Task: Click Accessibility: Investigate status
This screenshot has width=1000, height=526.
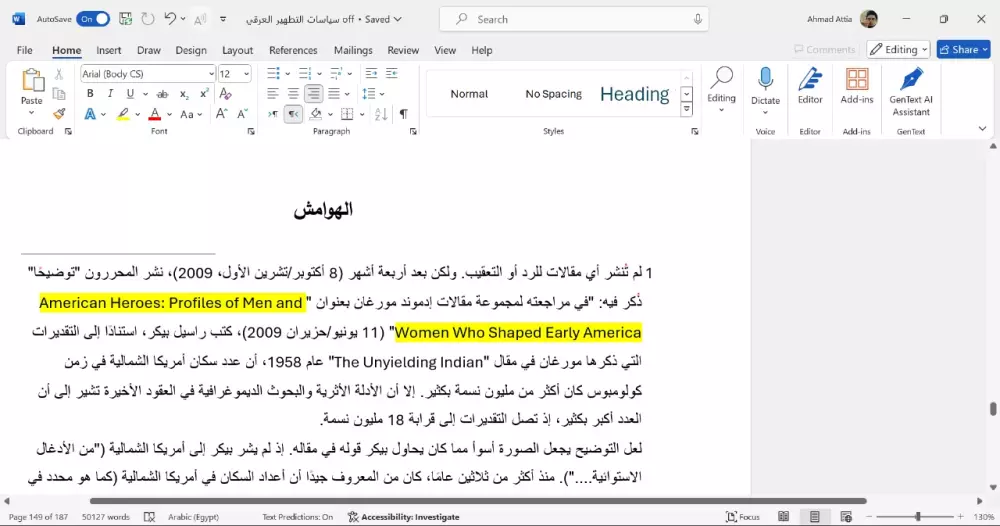Action: point(404,517)
